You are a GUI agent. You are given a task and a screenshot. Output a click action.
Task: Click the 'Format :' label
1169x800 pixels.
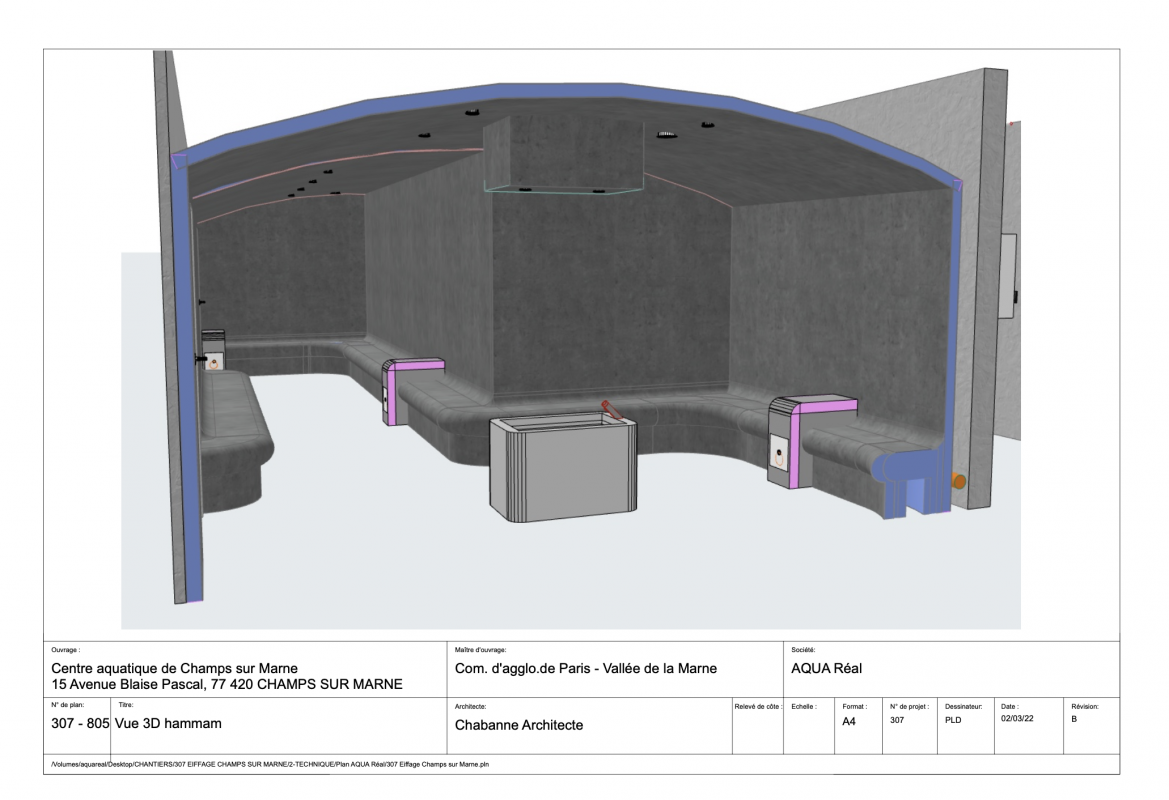854,706
